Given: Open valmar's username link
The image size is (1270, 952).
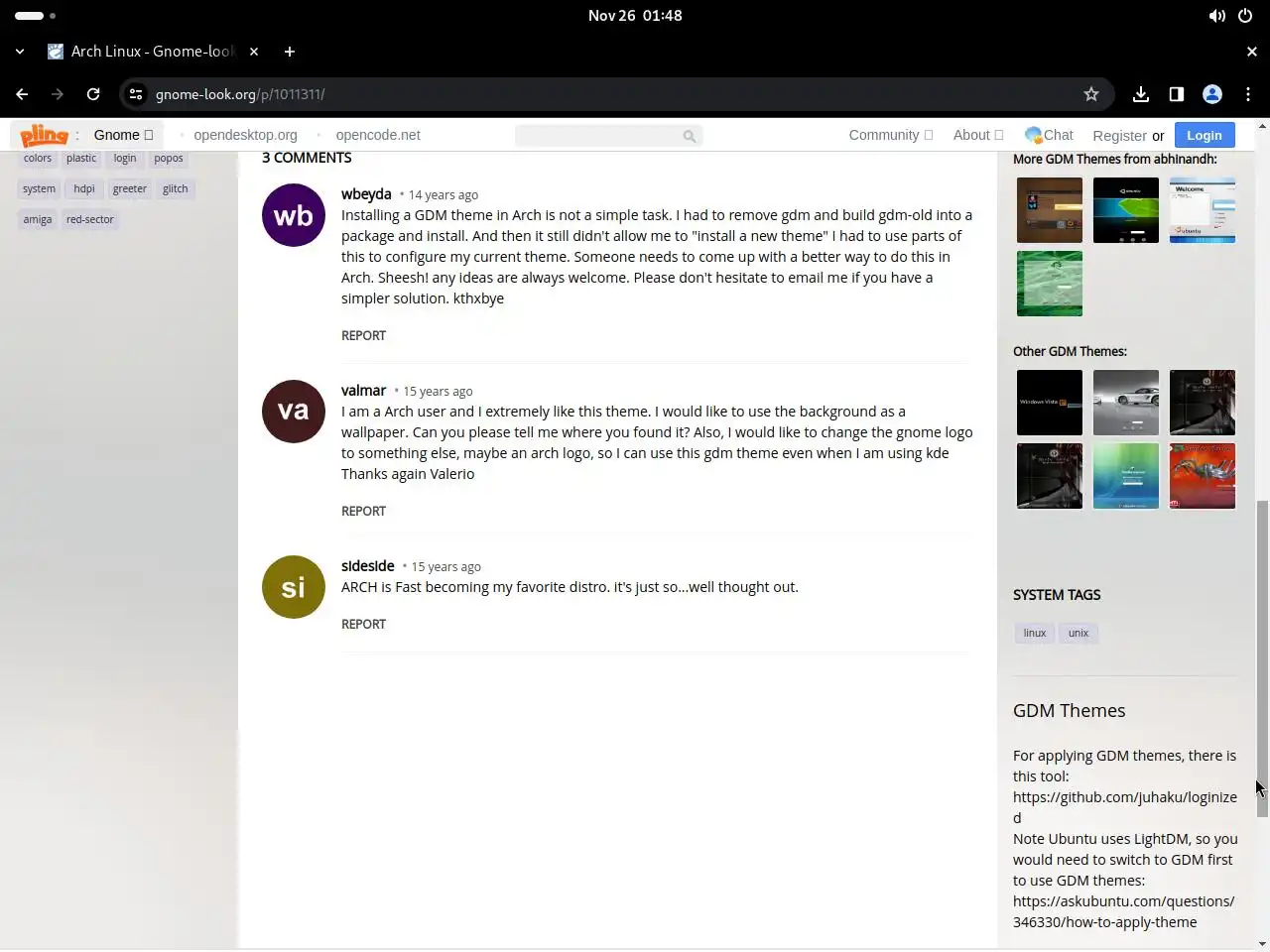Looking at the screenshot, I should point(363,390).
